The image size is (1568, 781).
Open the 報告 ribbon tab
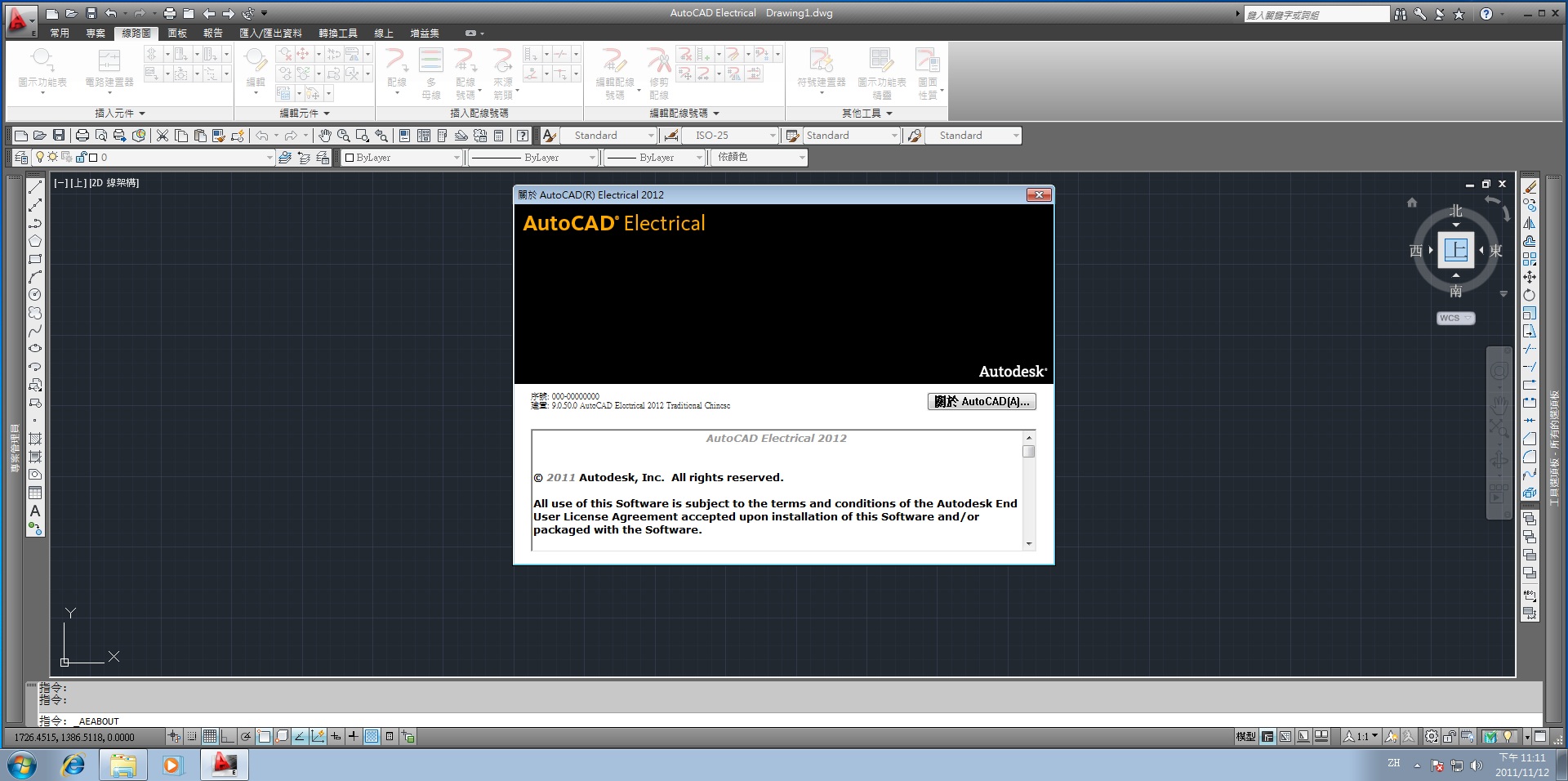(213, 33)
